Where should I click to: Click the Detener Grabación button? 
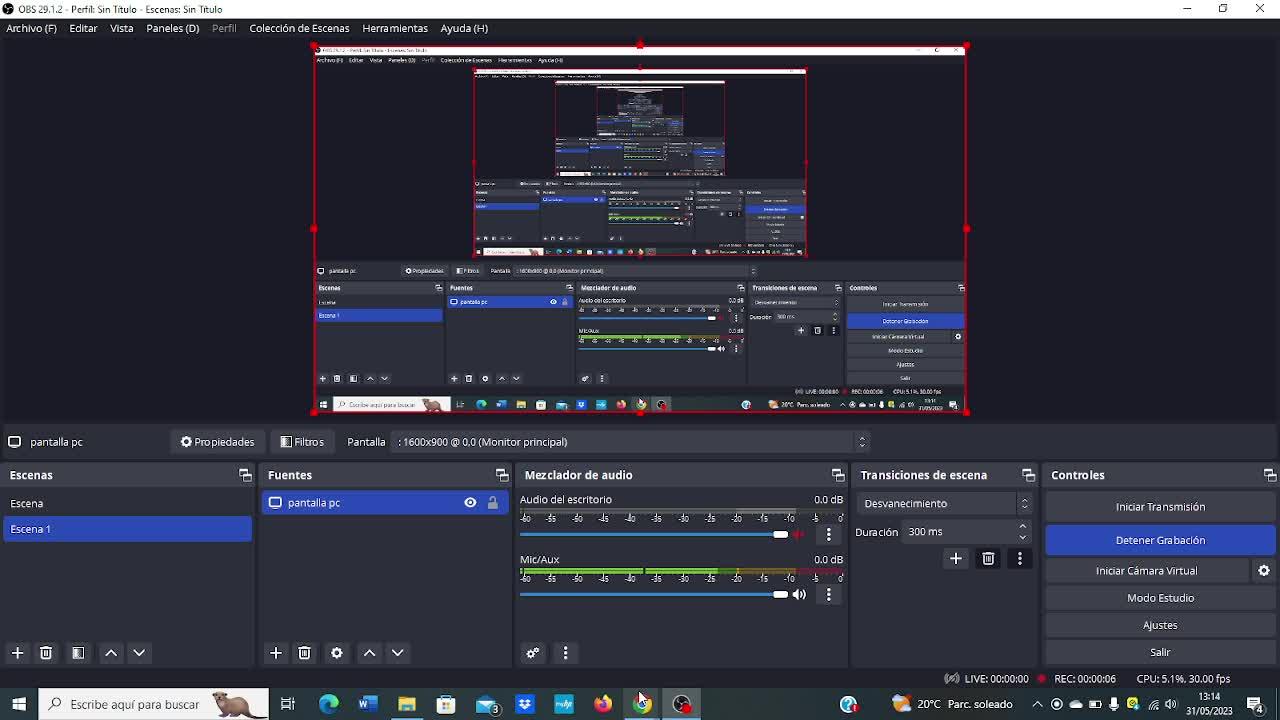pos(1160,540)
